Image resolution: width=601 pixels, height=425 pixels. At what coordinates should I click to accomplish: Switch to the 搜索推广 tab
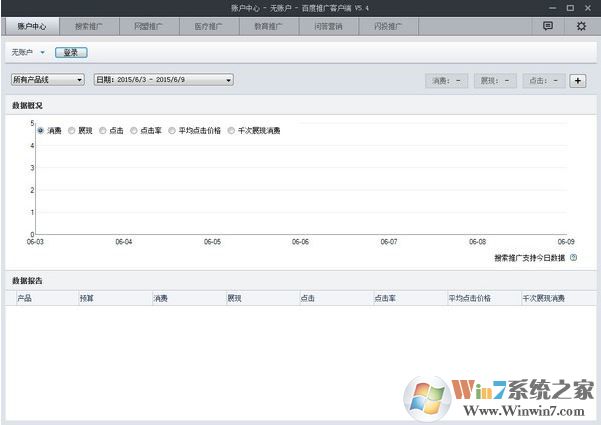pyautogui.click(x=89, y=26)
